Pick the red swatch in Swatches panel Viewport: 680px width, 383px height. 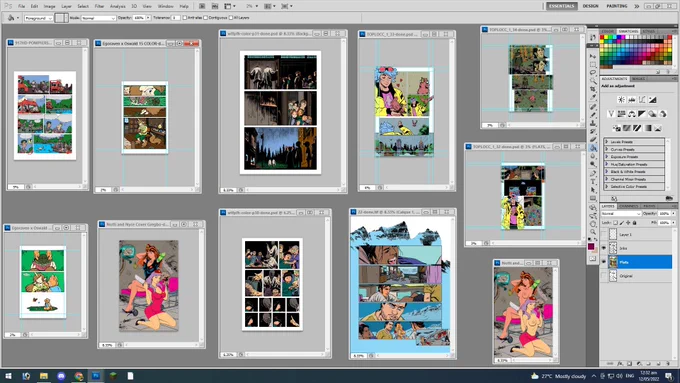(602, 38)
